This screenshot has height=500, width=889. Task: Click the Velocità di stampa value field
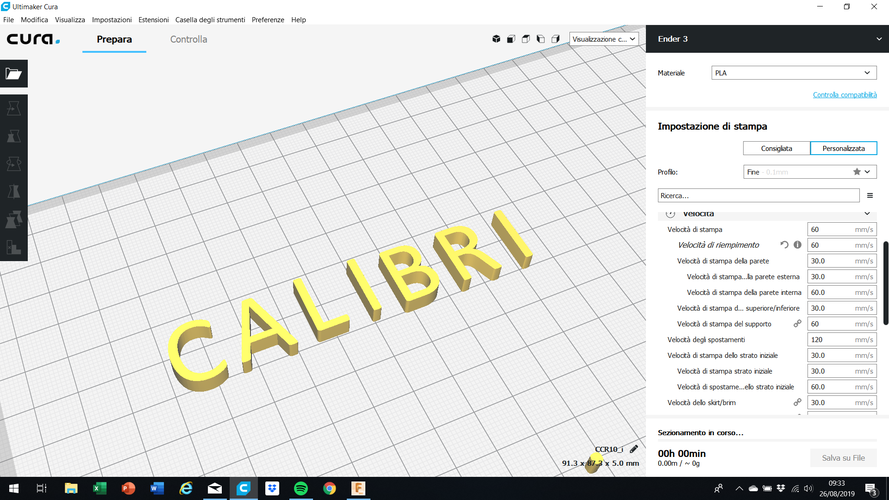click(841, 230)
